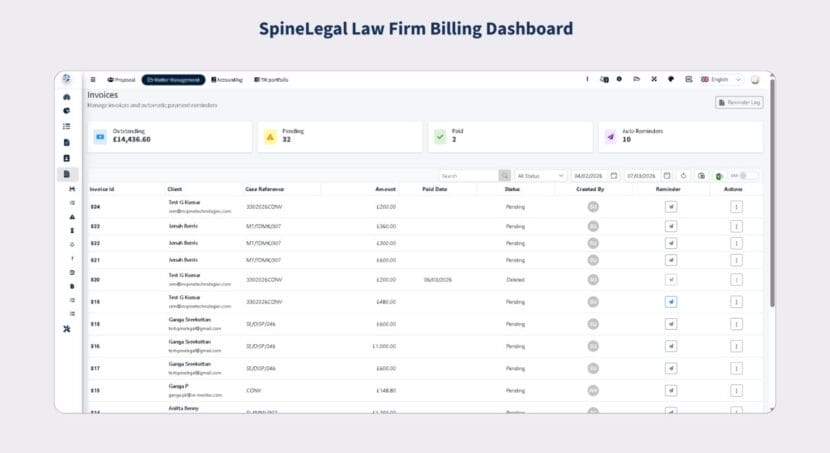Click the green Excel export icon

[x=719, y=176]
